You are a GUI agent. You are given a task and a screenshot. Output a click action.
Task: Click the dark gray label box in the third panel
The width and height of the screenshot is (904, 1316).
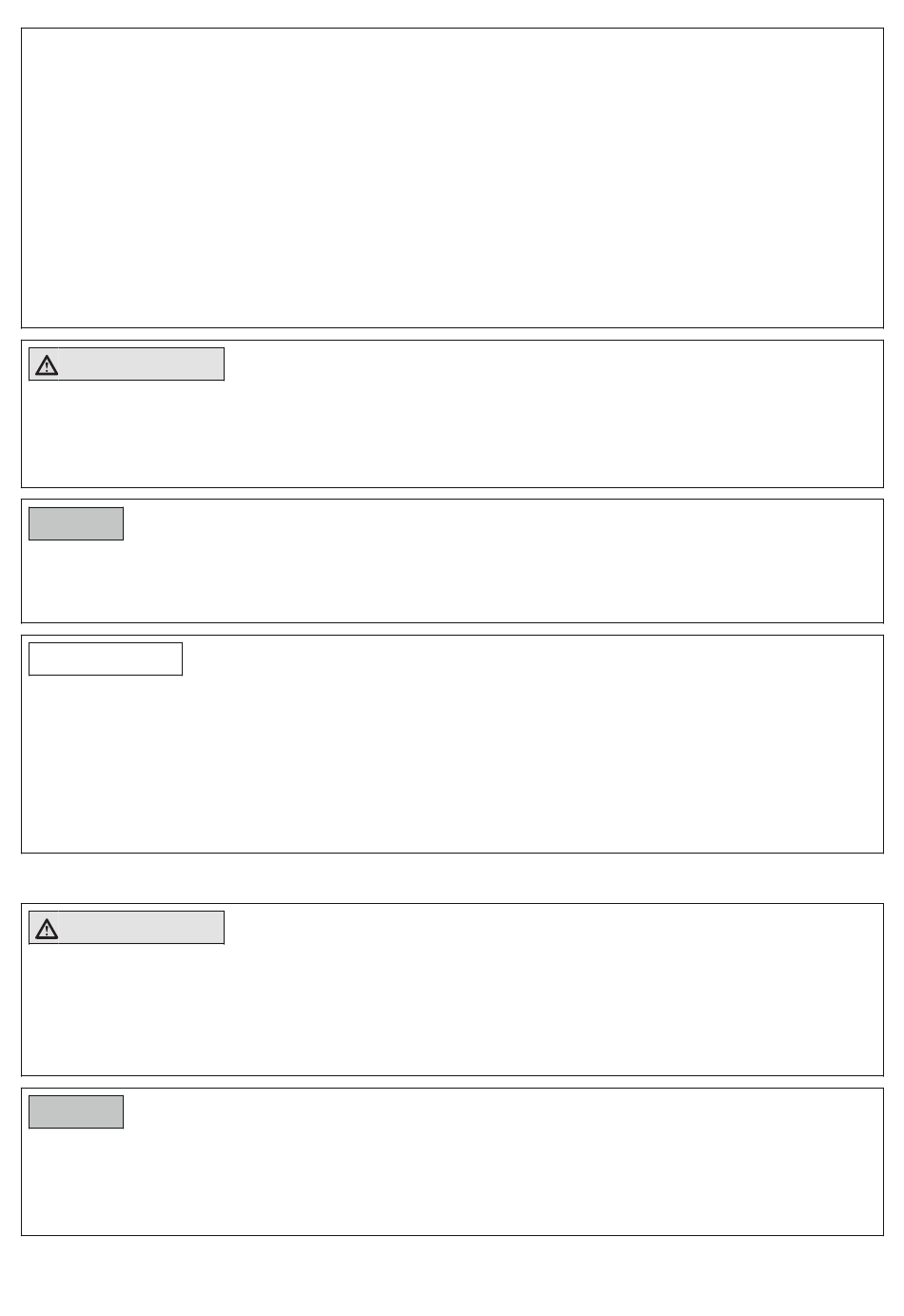pos(76,523)
